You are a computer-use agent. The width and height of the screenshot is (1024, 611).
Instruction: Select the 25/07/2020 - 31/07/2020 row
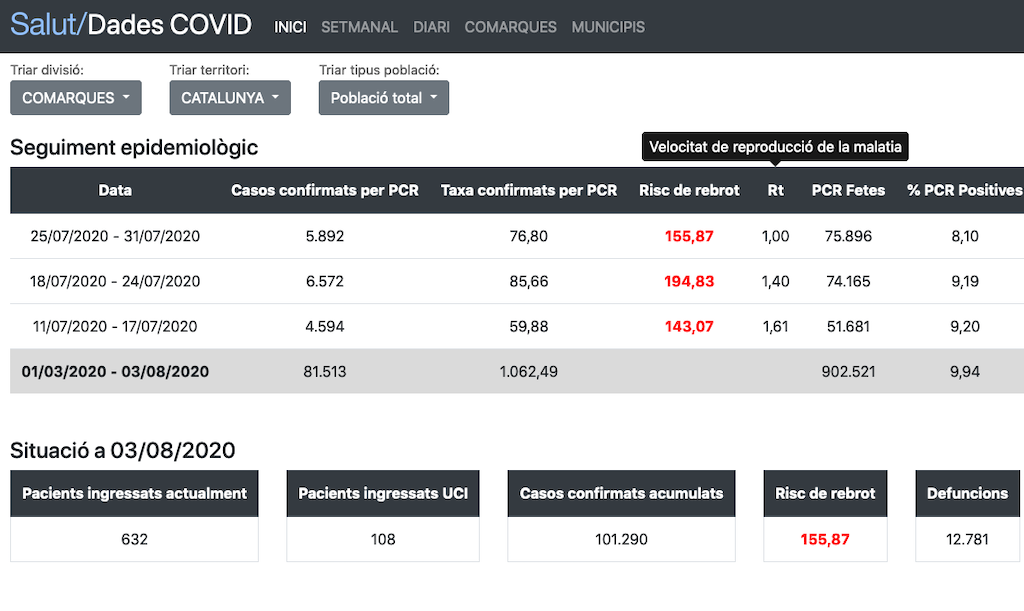click(x=115, y=236)
